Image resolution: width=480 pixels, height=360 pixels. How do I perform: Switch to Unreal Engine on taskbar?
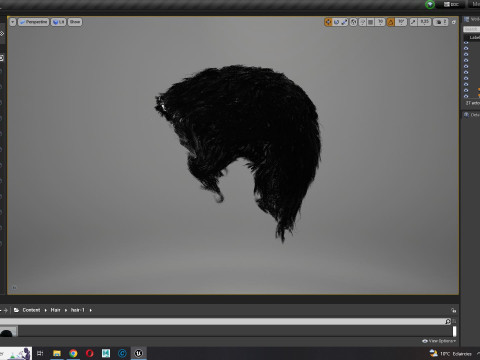tap(139, 353)
